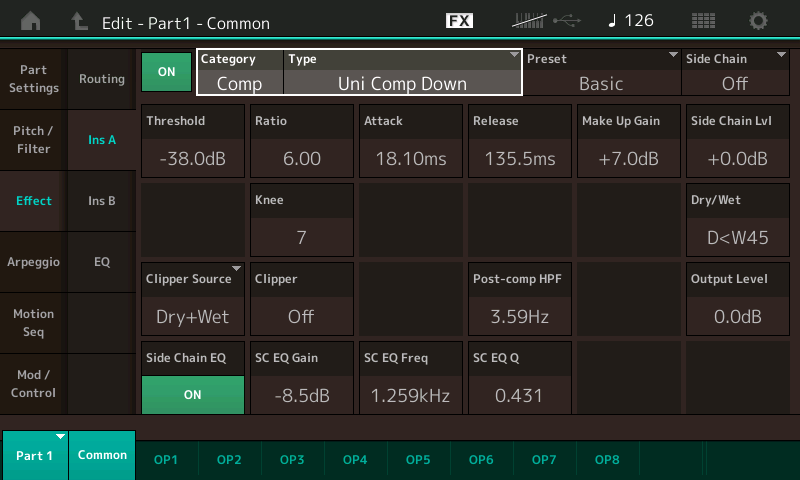Toggle the Side Chain EQ ON switch
The height and width of the screenshot is (480, 800).
[193, 395]
